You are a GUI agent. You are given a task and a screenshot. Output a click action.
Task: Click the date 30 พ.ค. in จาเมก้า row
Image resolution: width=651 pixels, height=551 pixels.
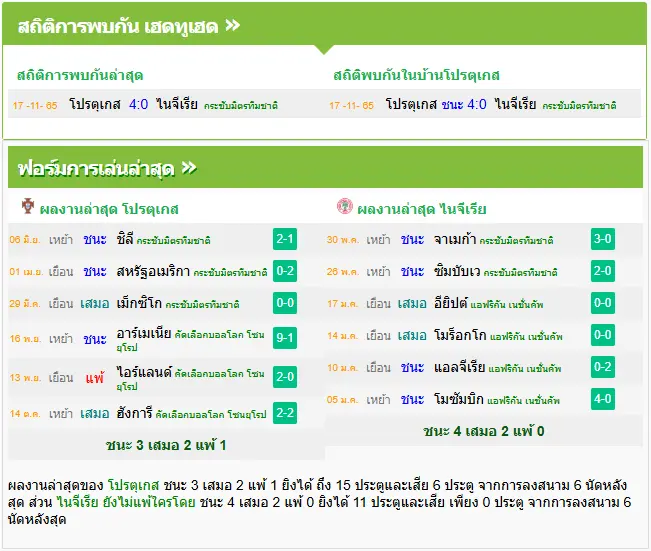coord(343,240)
